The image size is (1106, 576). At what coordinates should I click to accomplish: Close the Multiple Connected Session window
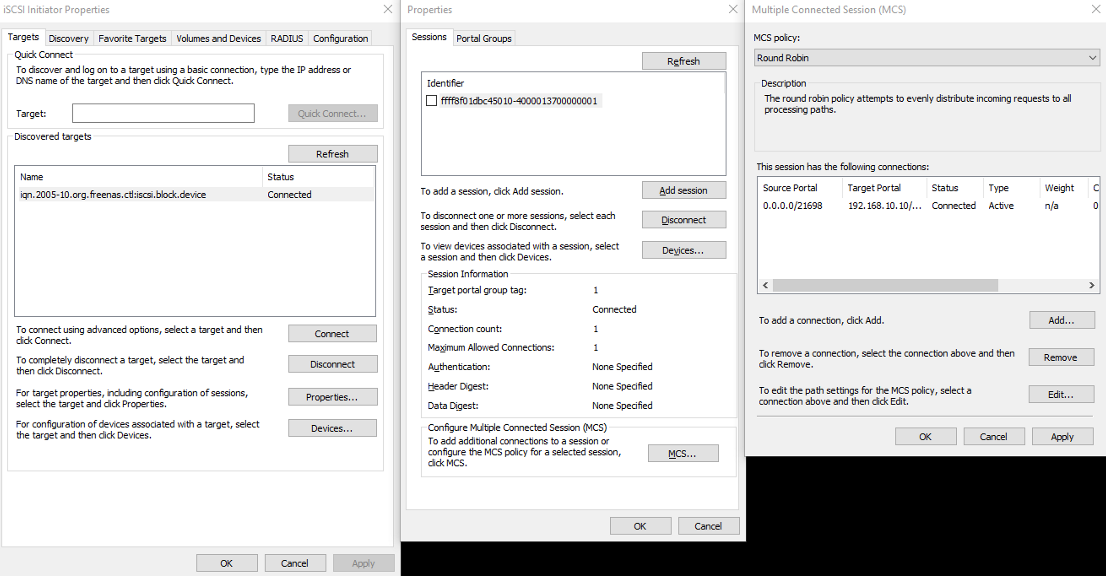point(1093,9)
